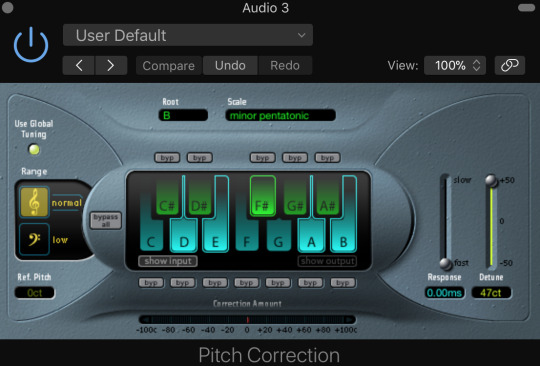Click the Correction Amount meter
Viewport: 540px width, 366px height.
pyautogui.click(x=247, y=320)
